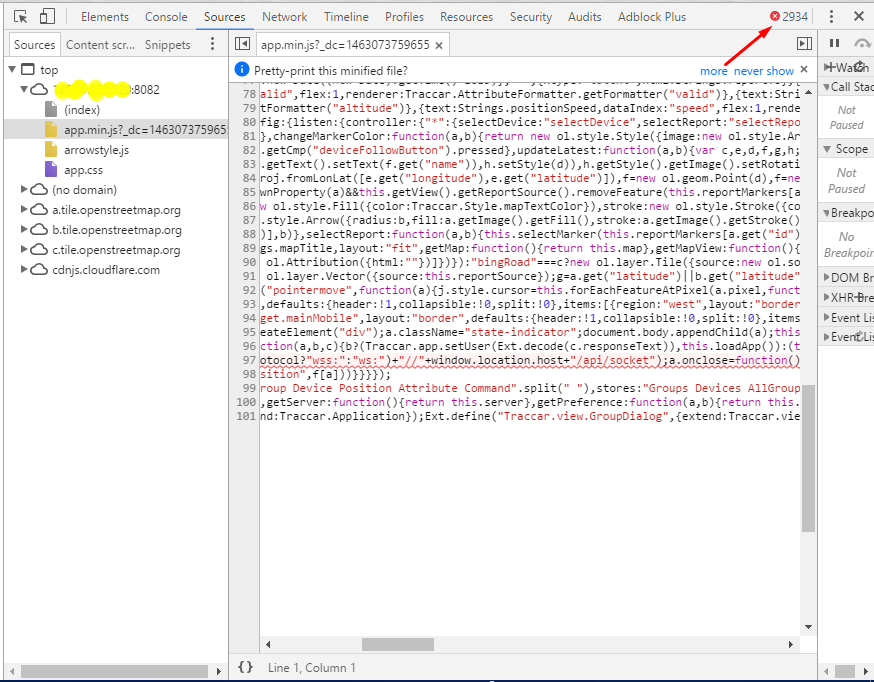The width and height of the screenshot is (874, 682).
Task: Hide the debugger pane icon
Action: [804, 43]
